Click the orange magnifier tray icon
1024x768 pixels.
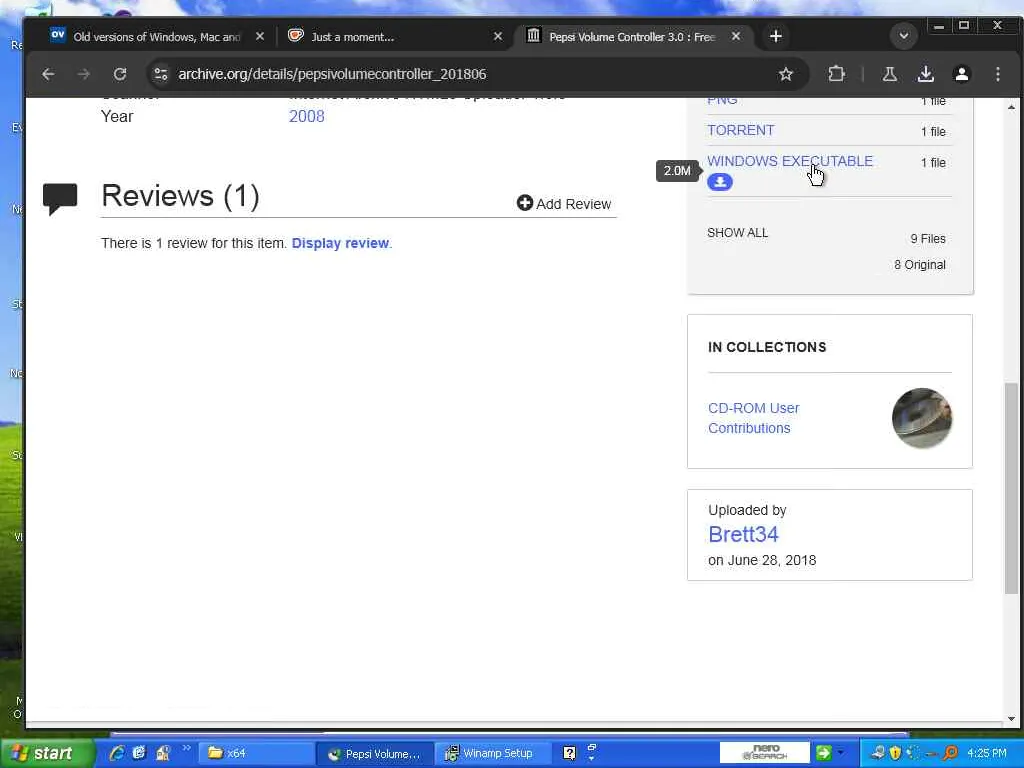950,753
